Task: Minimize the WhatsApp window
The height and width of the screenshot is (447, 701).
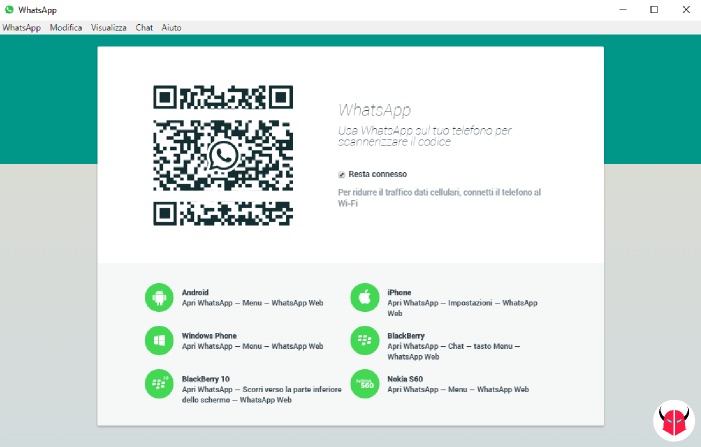Action: (x=623, y=9)
